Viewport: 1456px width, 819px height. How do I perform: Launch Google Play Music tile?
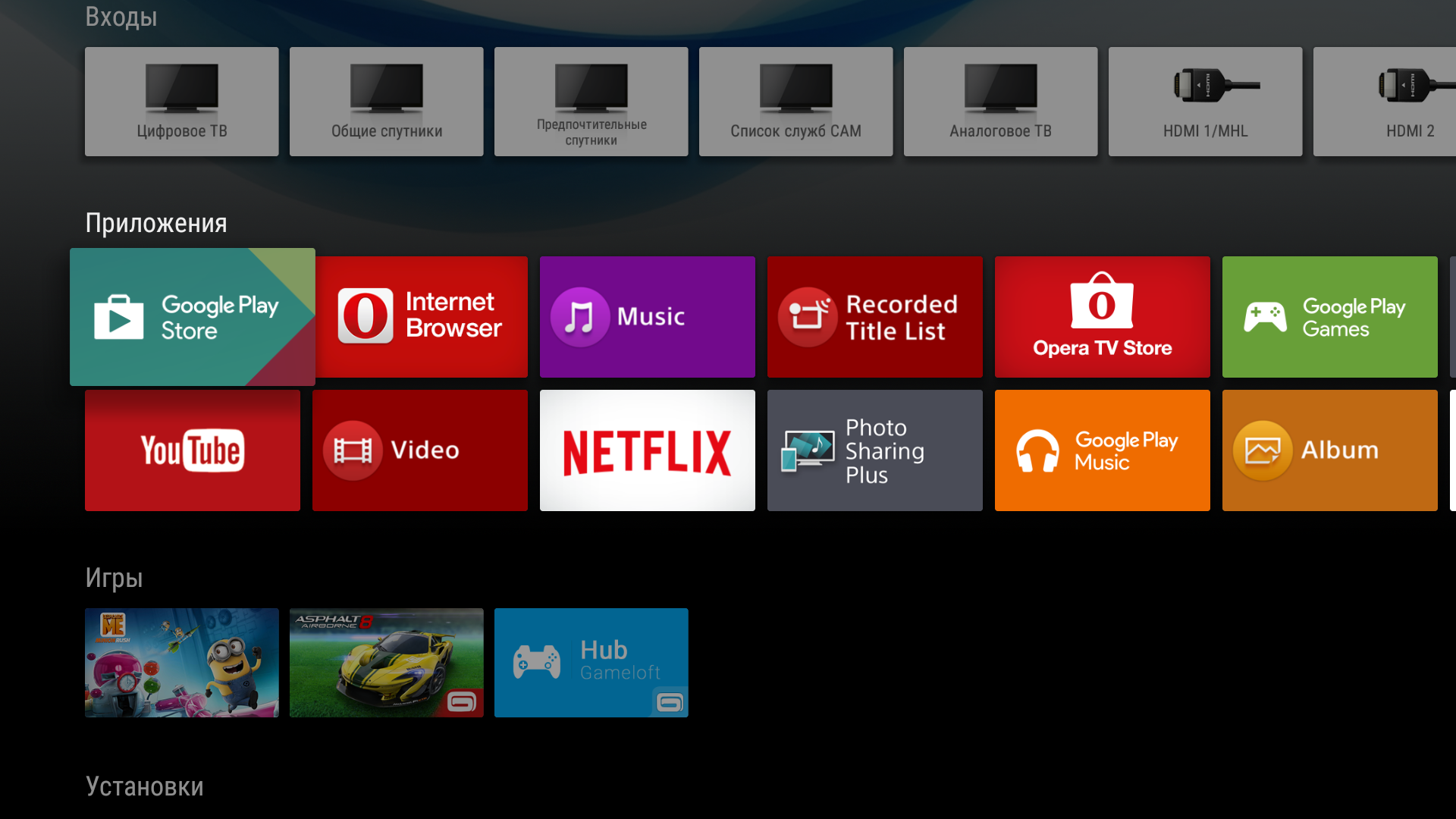(1103, 450)
